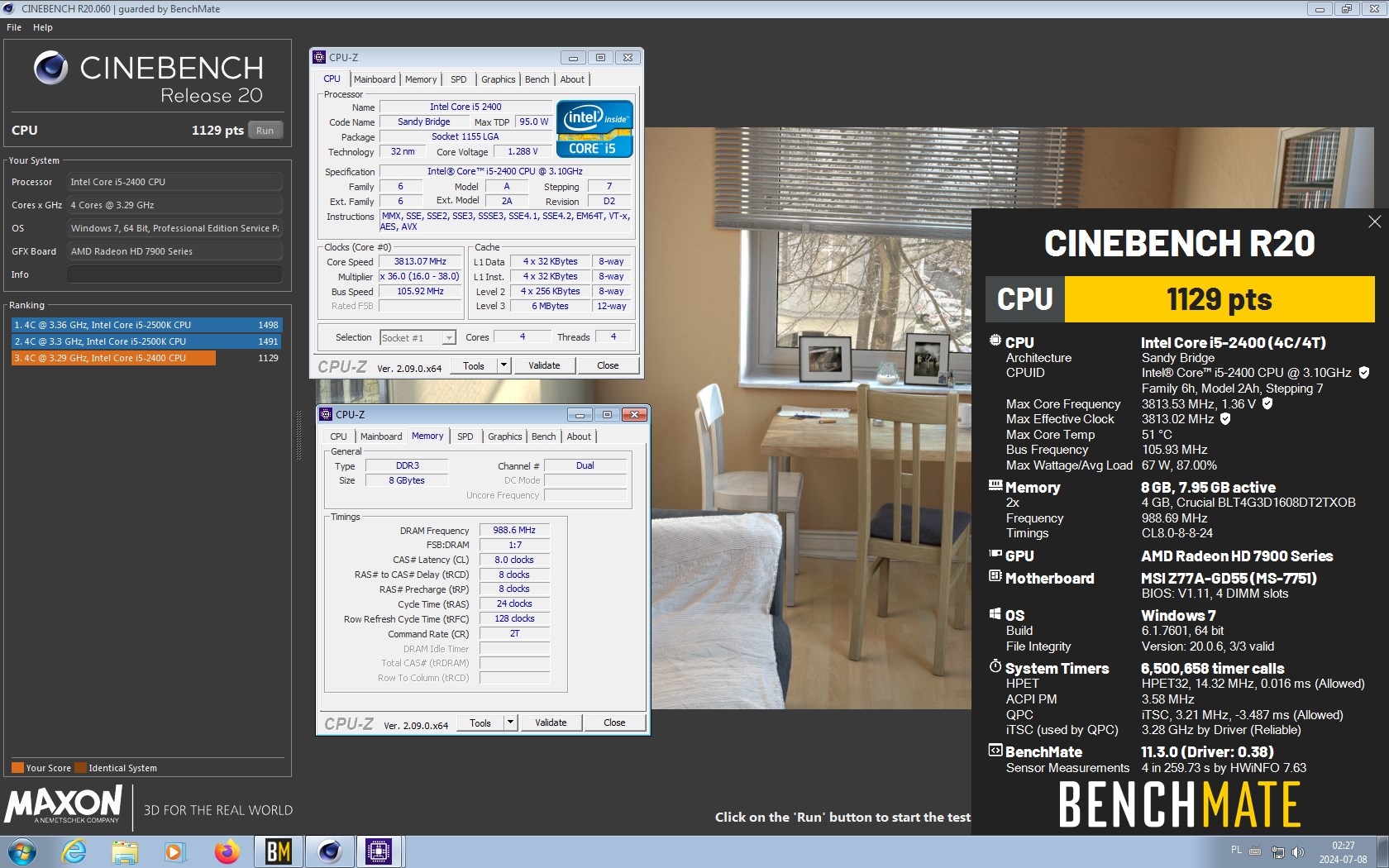The width and height of the screenshot is (1389, 868).
Task: Open Graphics tab in bottom CPU-Z window
Action: pos(505,436)
